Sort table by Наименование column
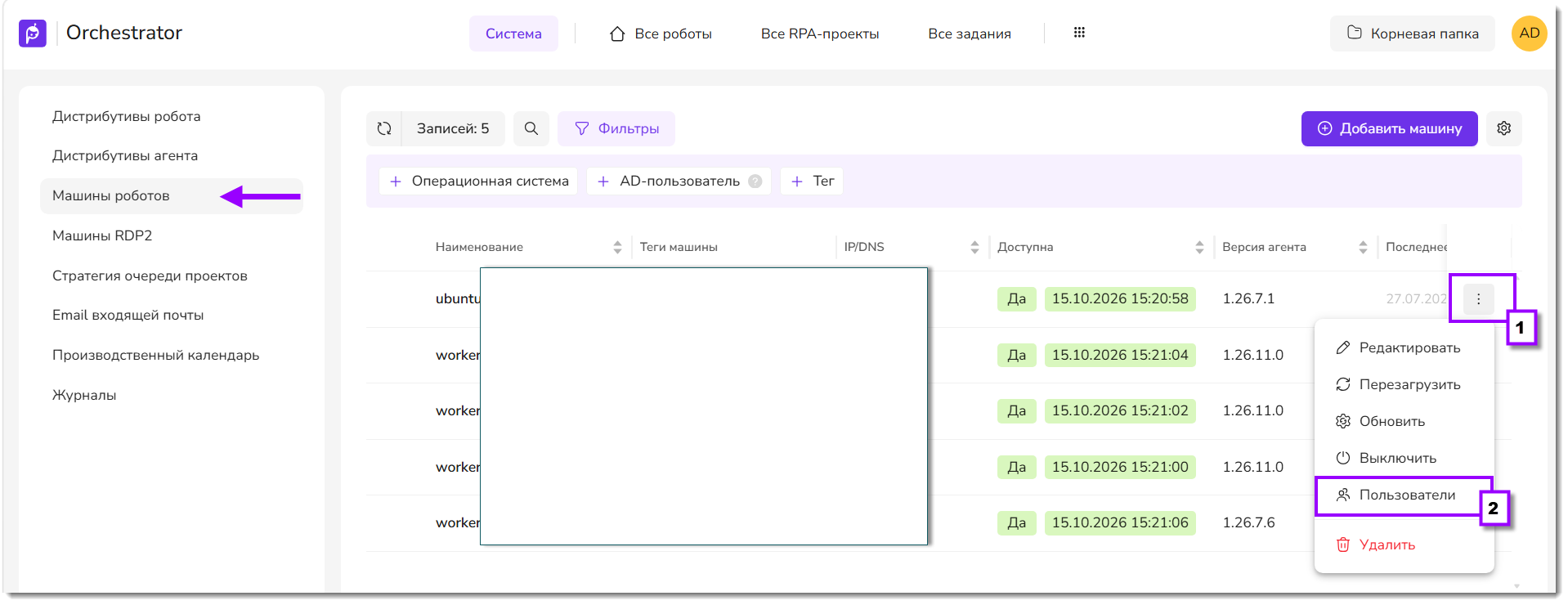 (617, 247)
